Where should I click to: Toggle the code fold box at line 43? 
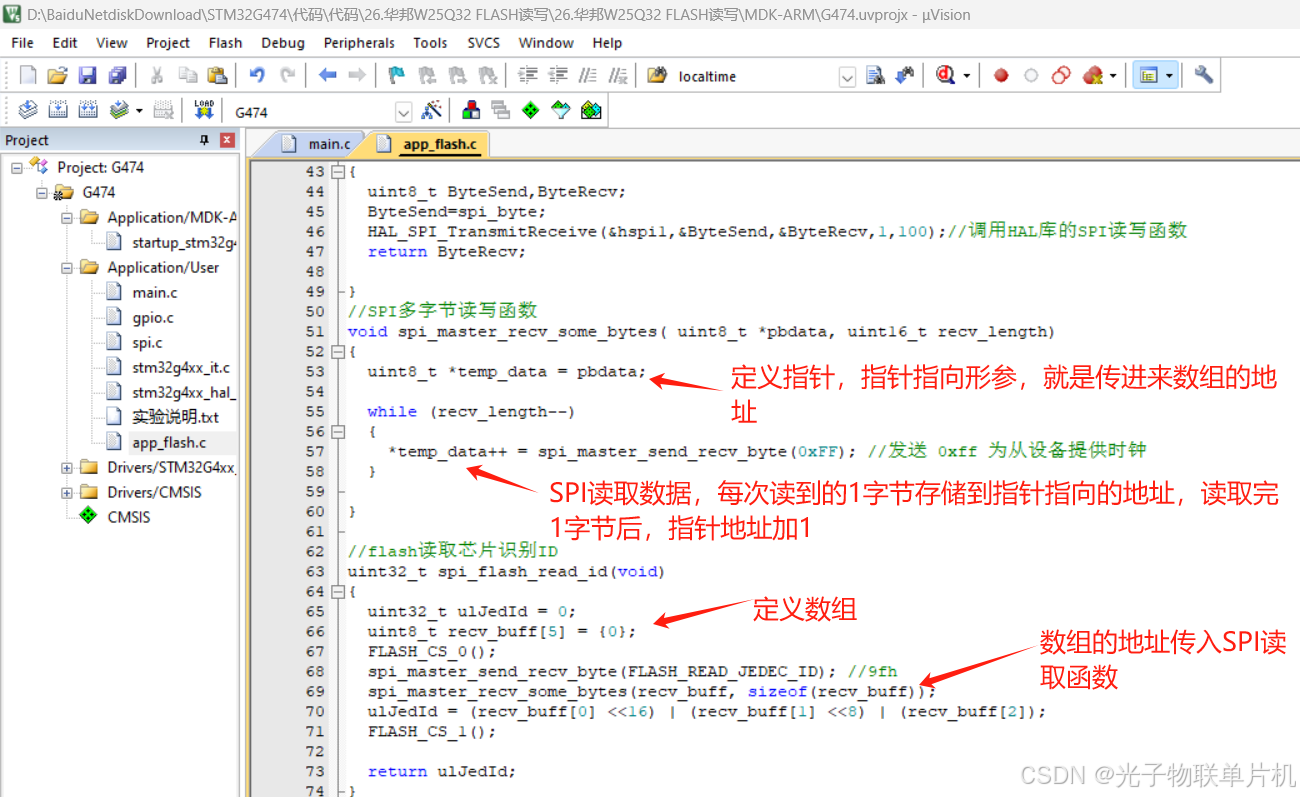click(x=338, y=172)
